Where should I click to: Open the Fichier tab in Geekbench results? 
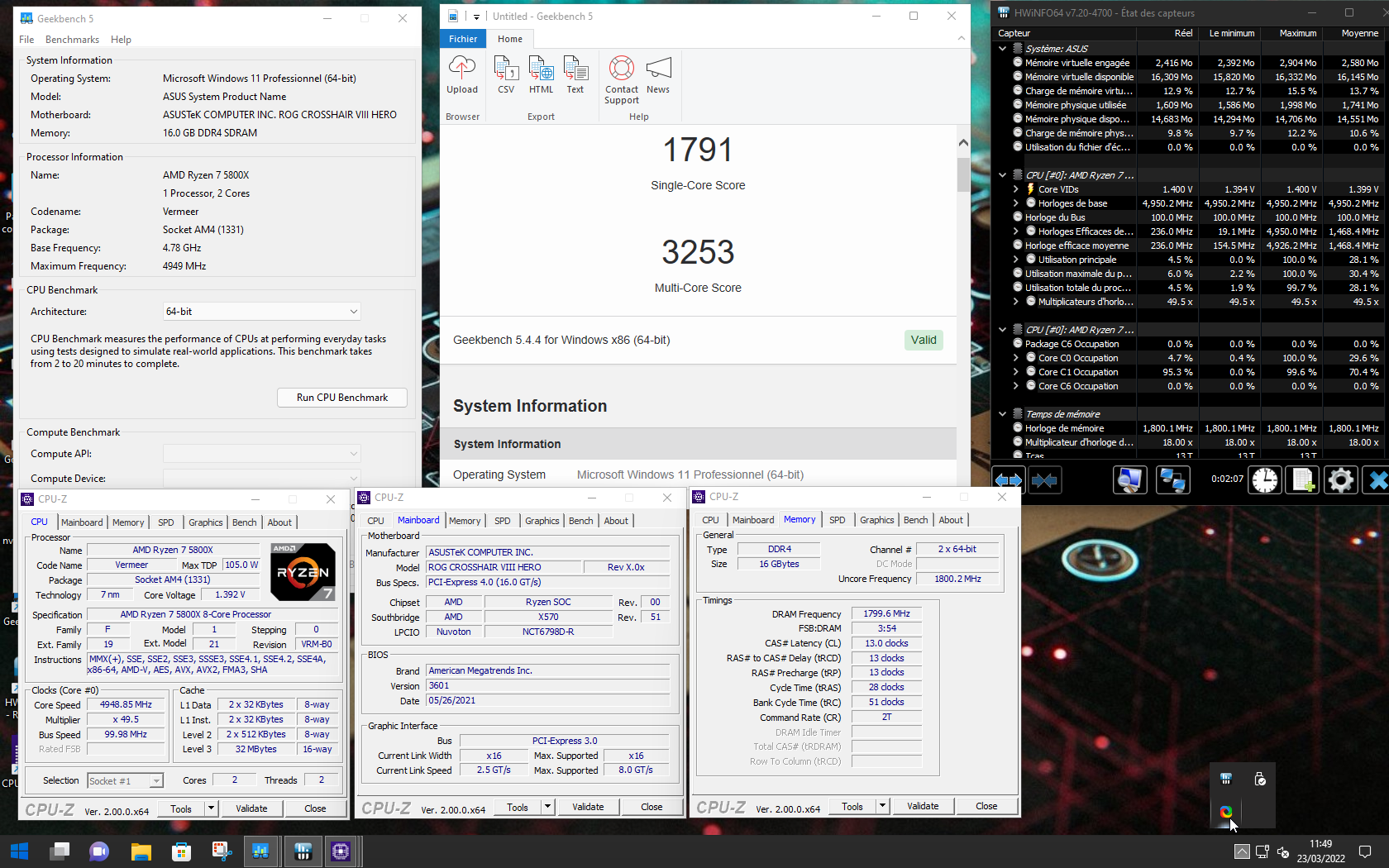coord(463,39)
